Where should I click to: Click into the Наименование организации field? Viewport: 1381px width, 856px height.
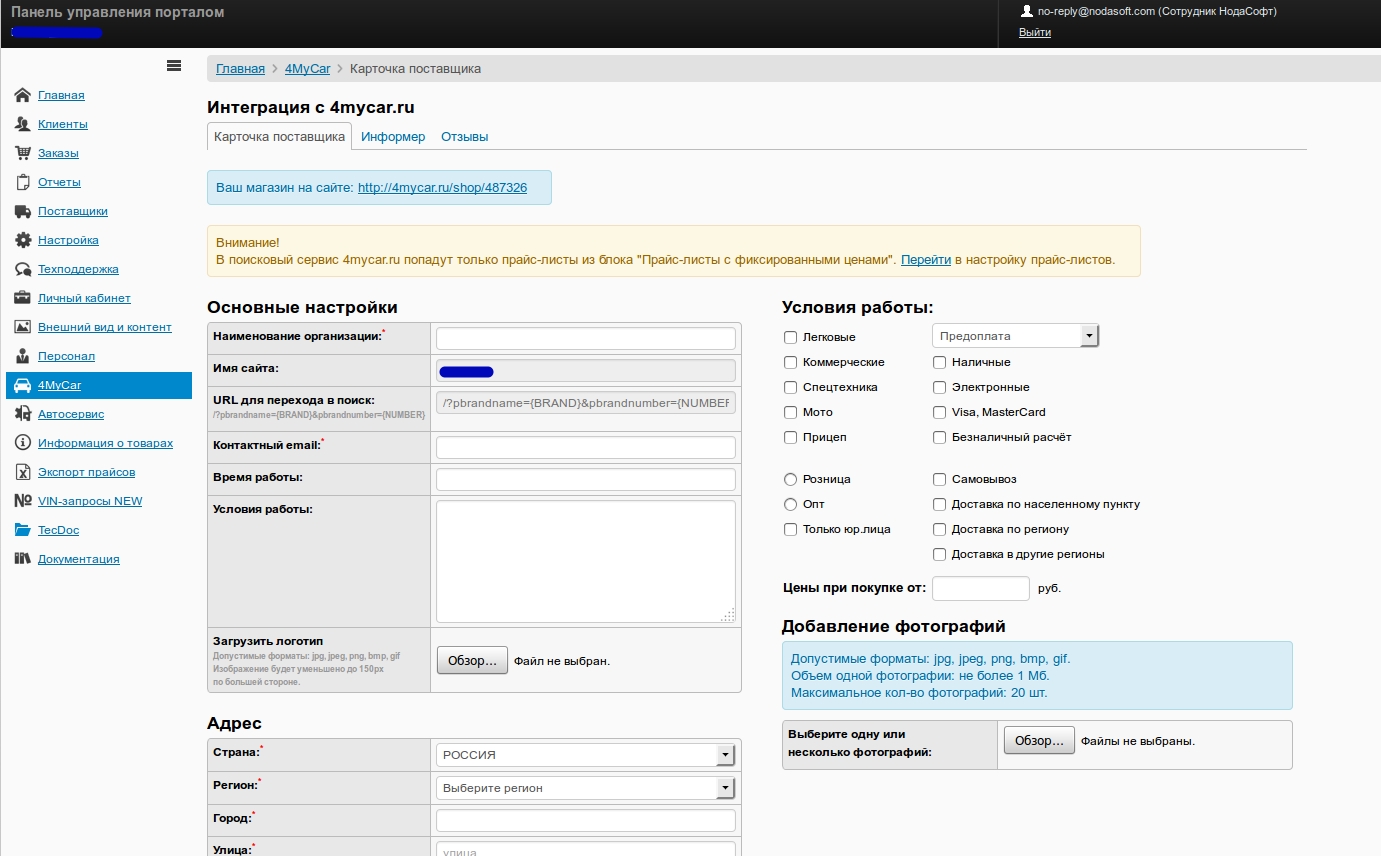586,338
